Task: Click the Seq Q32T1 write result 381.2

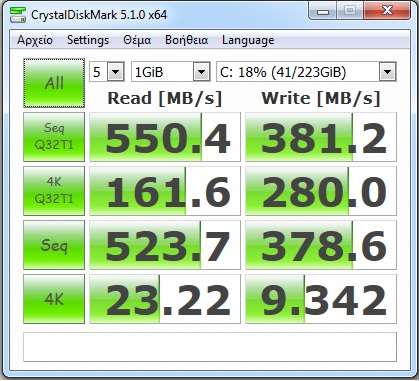Action: click(321, 137)
